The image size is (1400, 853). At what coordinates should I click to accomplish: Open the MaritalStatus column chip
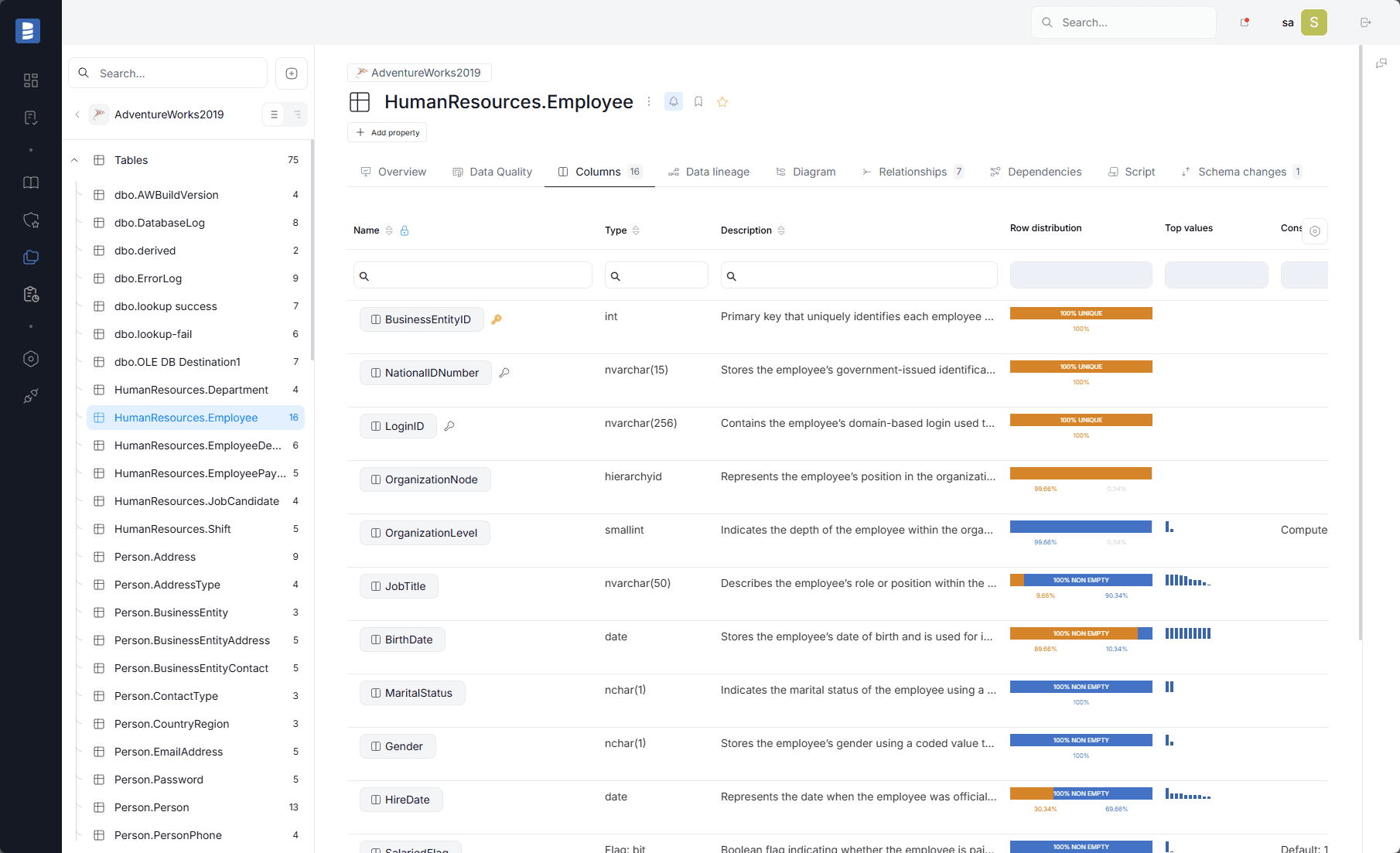pyautogui.click(x=412, y=693)
